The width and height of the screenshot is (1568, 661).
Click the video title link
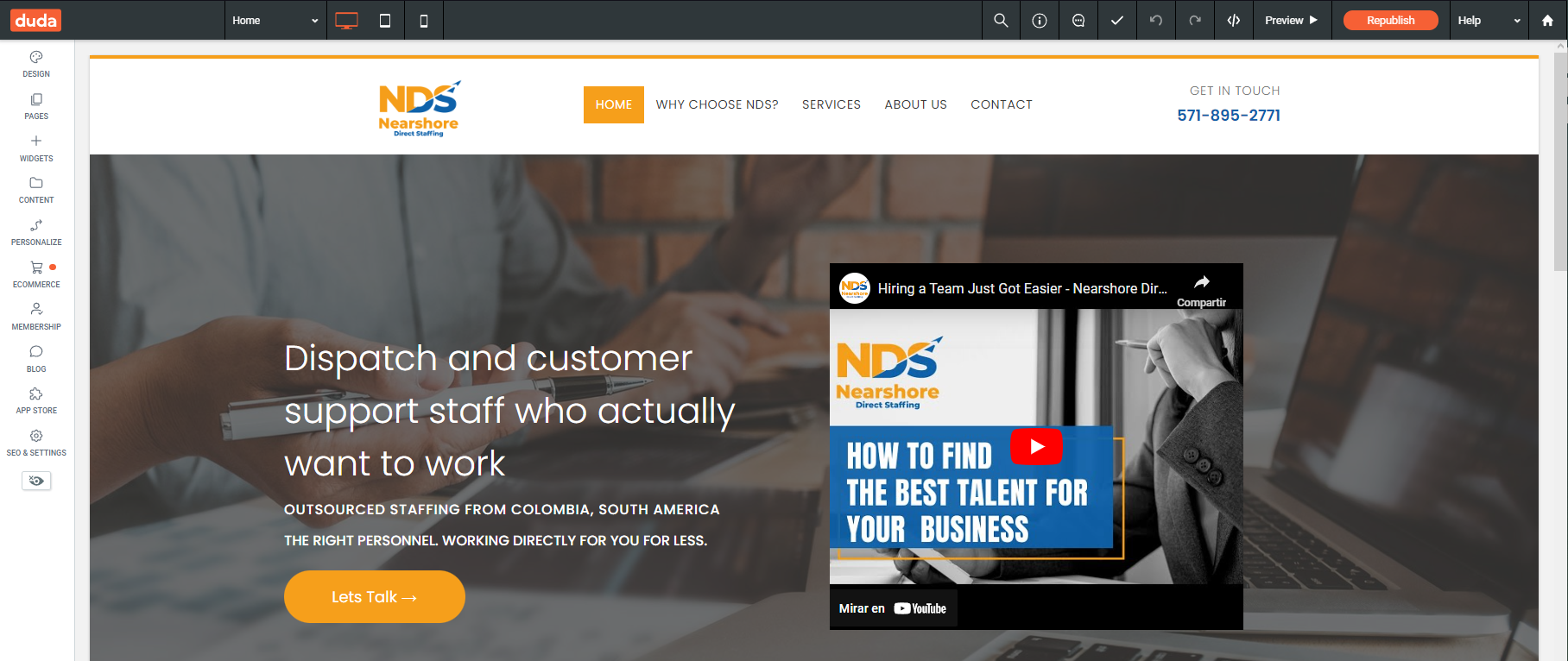click(1022, 288)
